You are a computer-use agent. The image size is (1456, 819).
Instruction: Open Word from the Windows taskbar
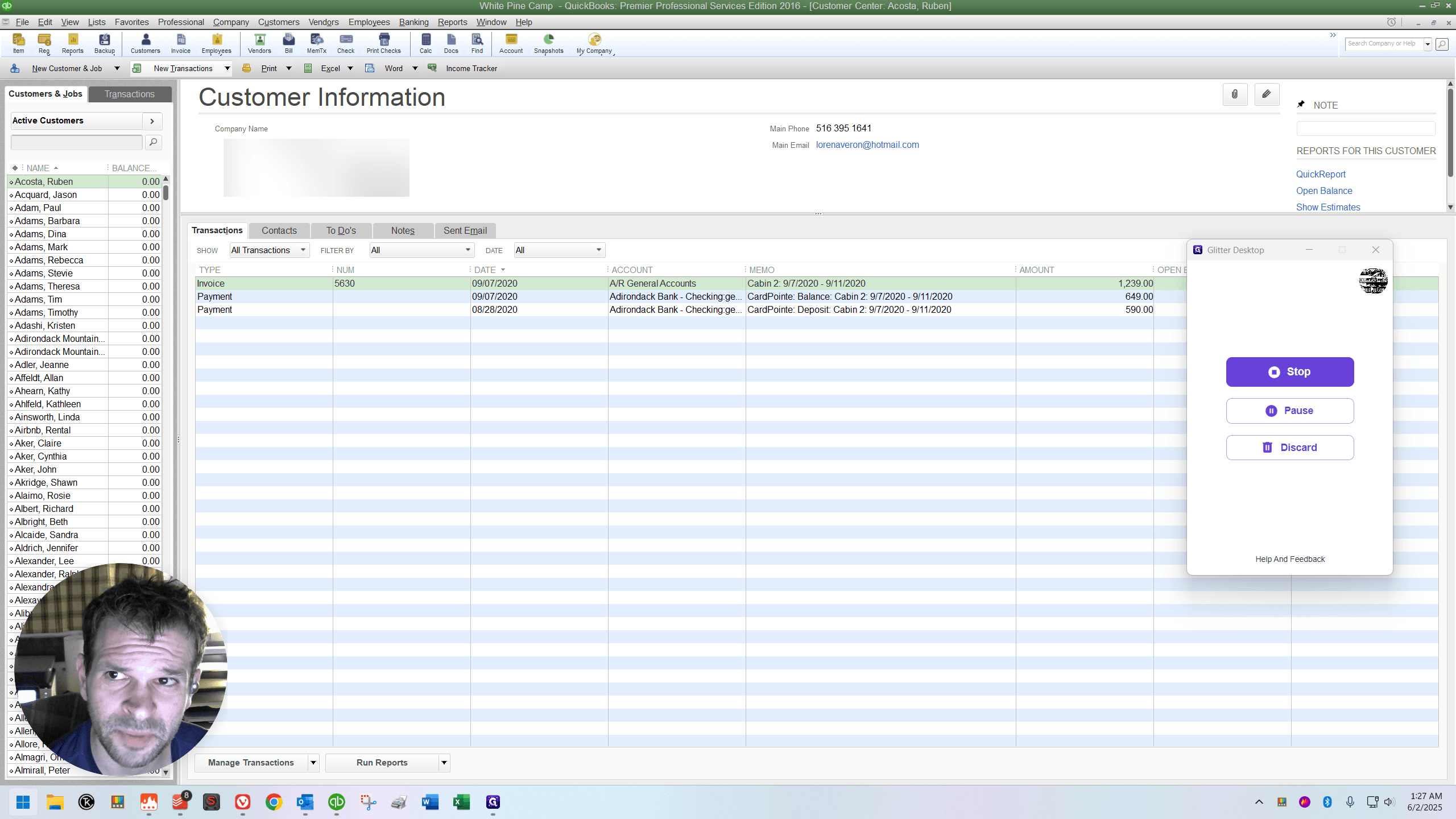(x=430, y=802)
